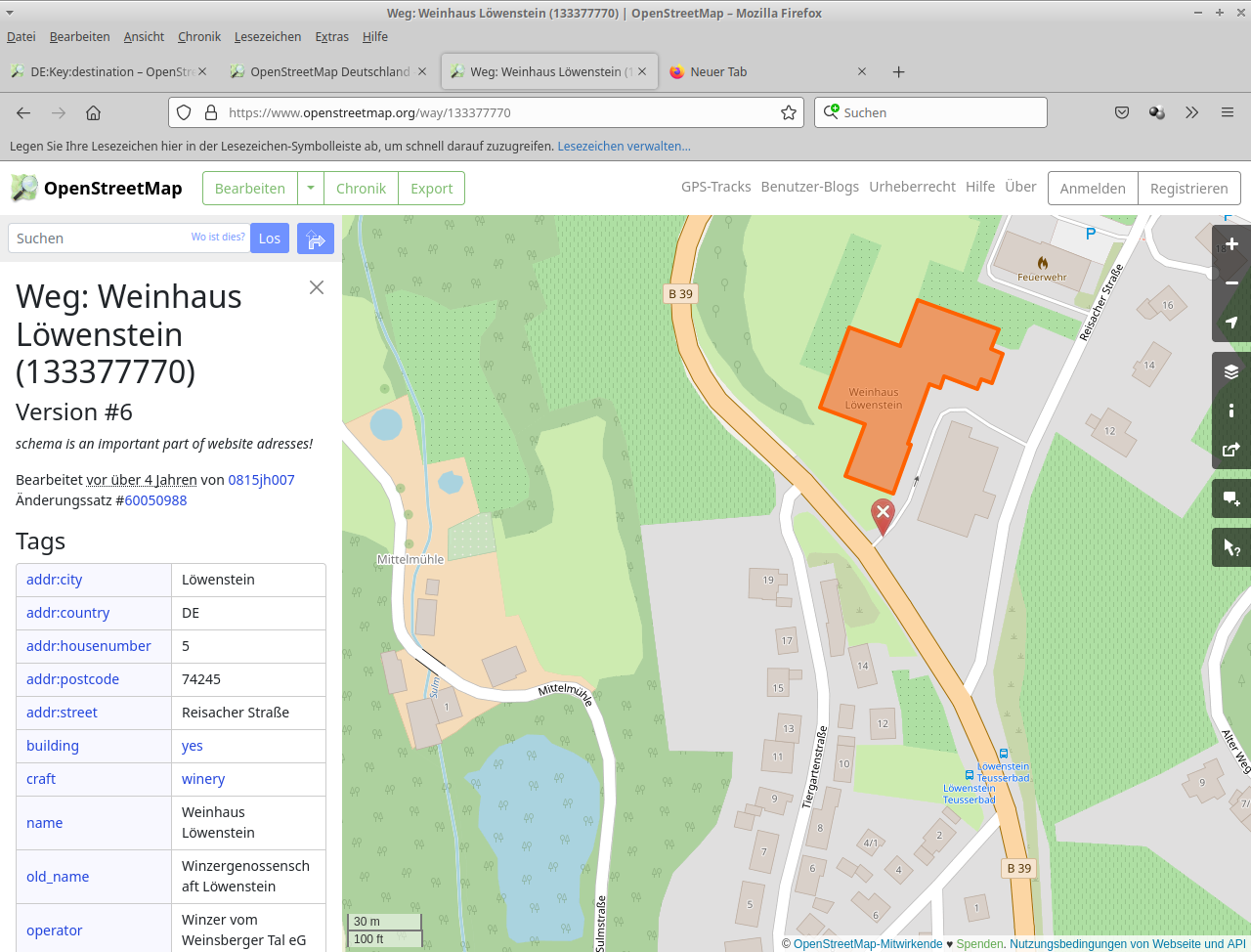This screenshot has height=952, width=1251.
Task: Zoom out on the map
Action: click(1231, 283)
